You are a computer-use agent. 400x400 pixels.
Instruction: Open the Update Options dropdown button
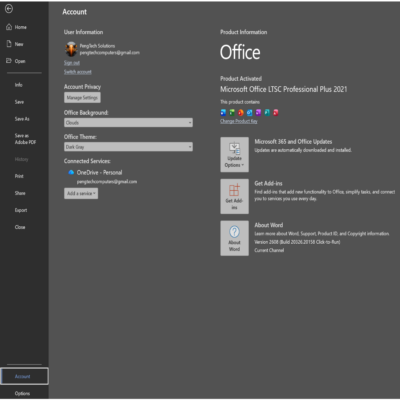click(x=234, y=154)
